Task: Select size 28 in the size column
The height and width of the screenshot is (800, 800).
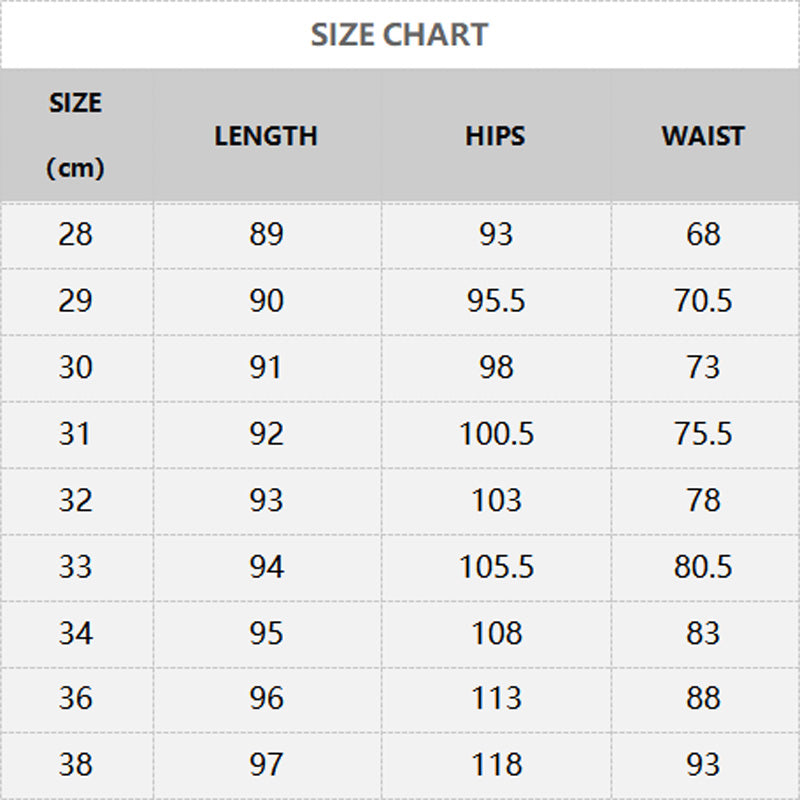Action: (x=76, y=234)
